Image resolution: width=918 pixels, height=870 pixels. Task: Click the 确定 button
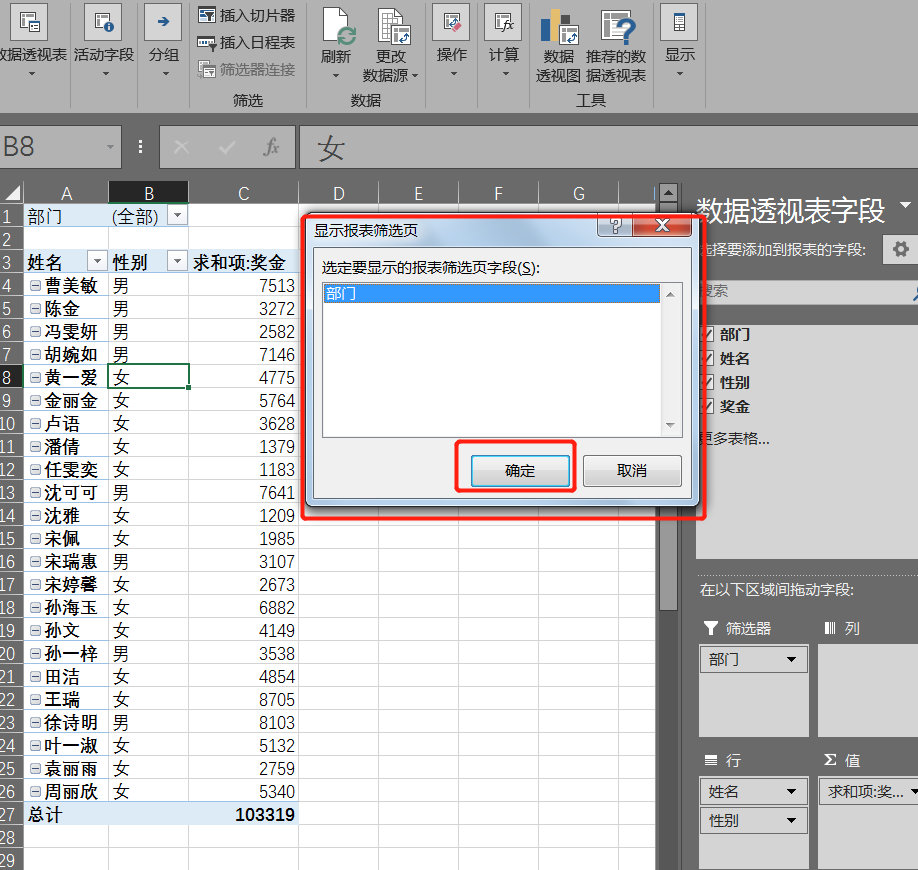(520, 471)
